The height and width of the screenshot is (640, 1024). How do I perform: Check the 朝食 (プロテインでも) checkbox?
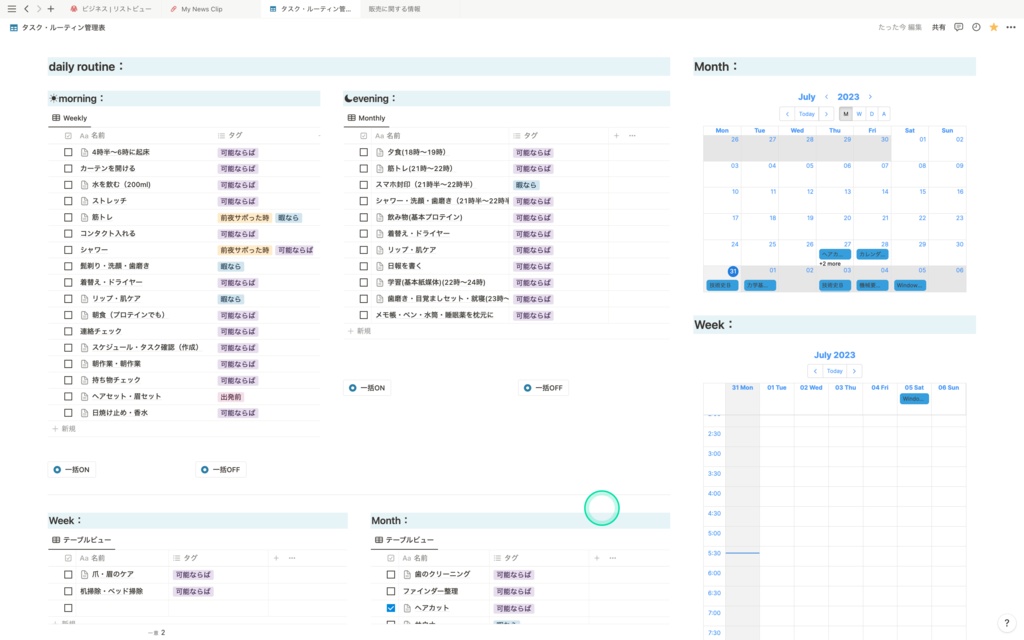[68, 315]
